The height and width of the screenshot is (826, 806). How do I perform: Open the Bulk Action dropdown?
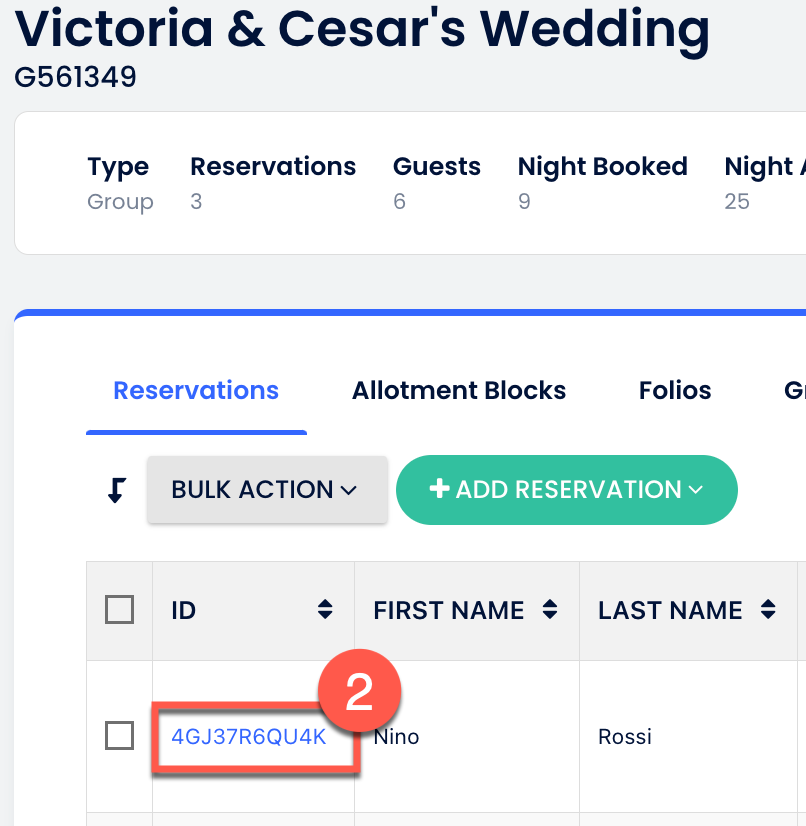tap(266, 490)
